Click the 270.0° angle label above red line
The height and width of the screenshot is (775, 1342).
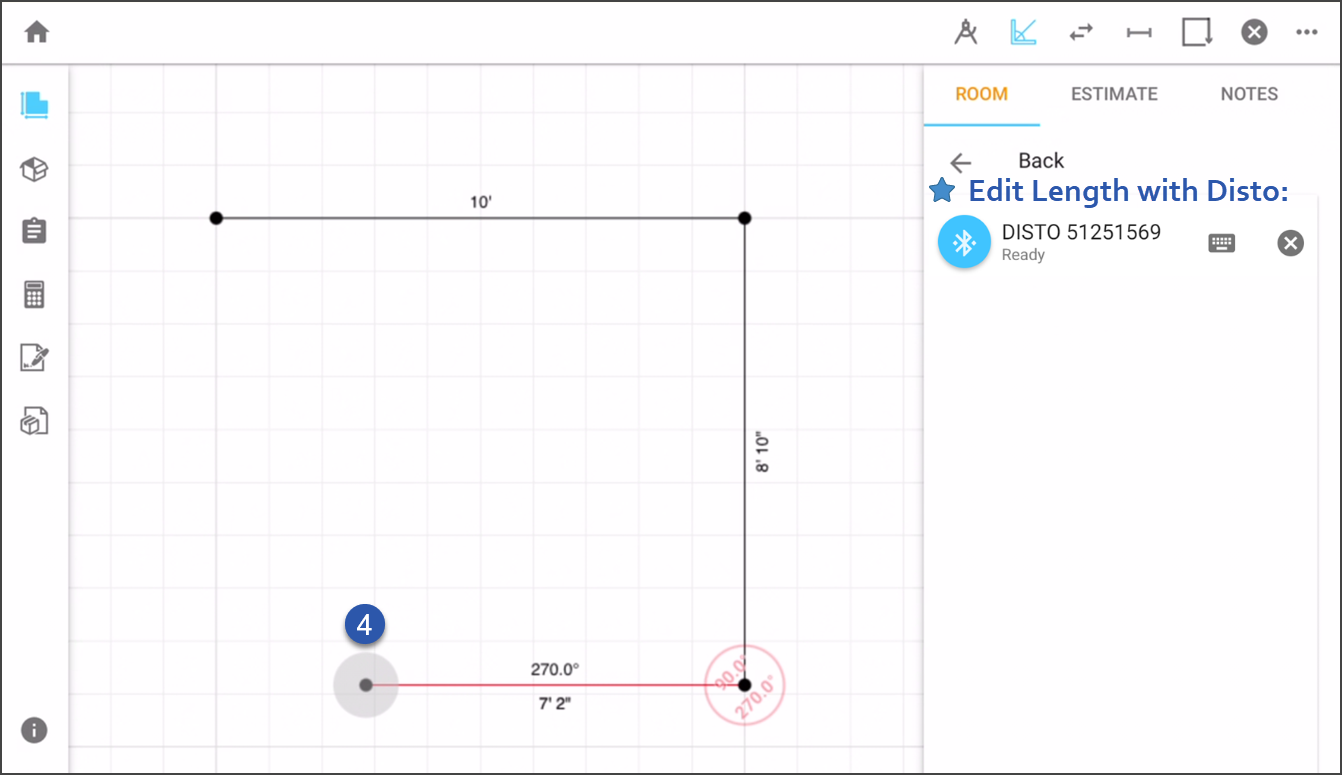(x=555, y=669)
